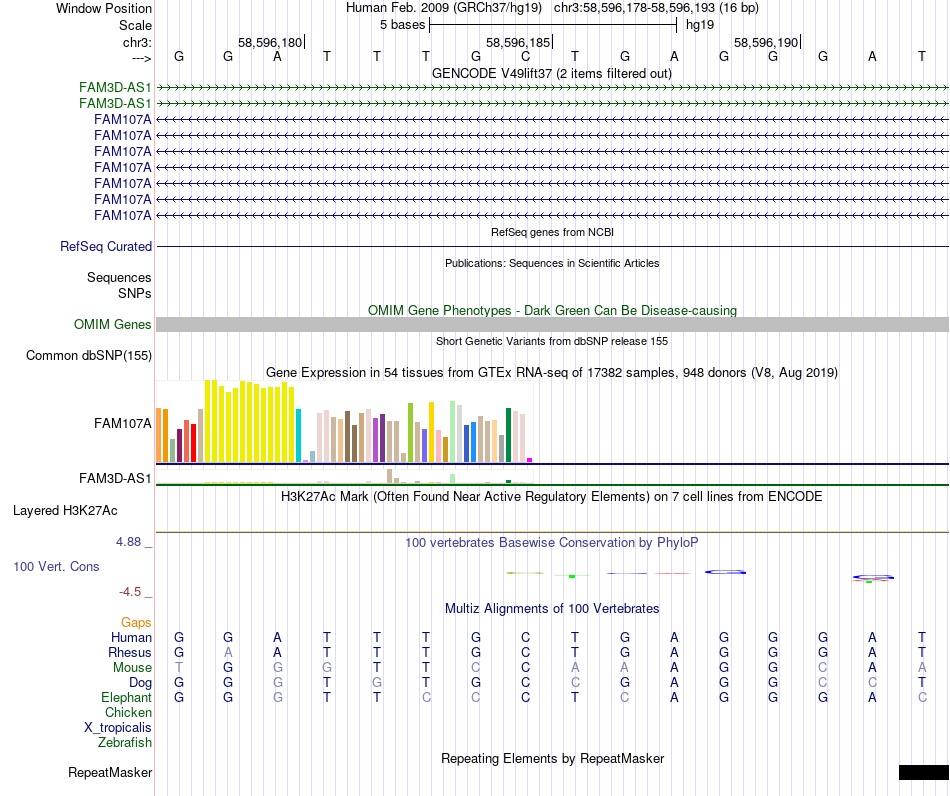This screenshot has width=950, height=796.
Task: Open the GENCODE V49lift37 track title
Action: [551, 73]
